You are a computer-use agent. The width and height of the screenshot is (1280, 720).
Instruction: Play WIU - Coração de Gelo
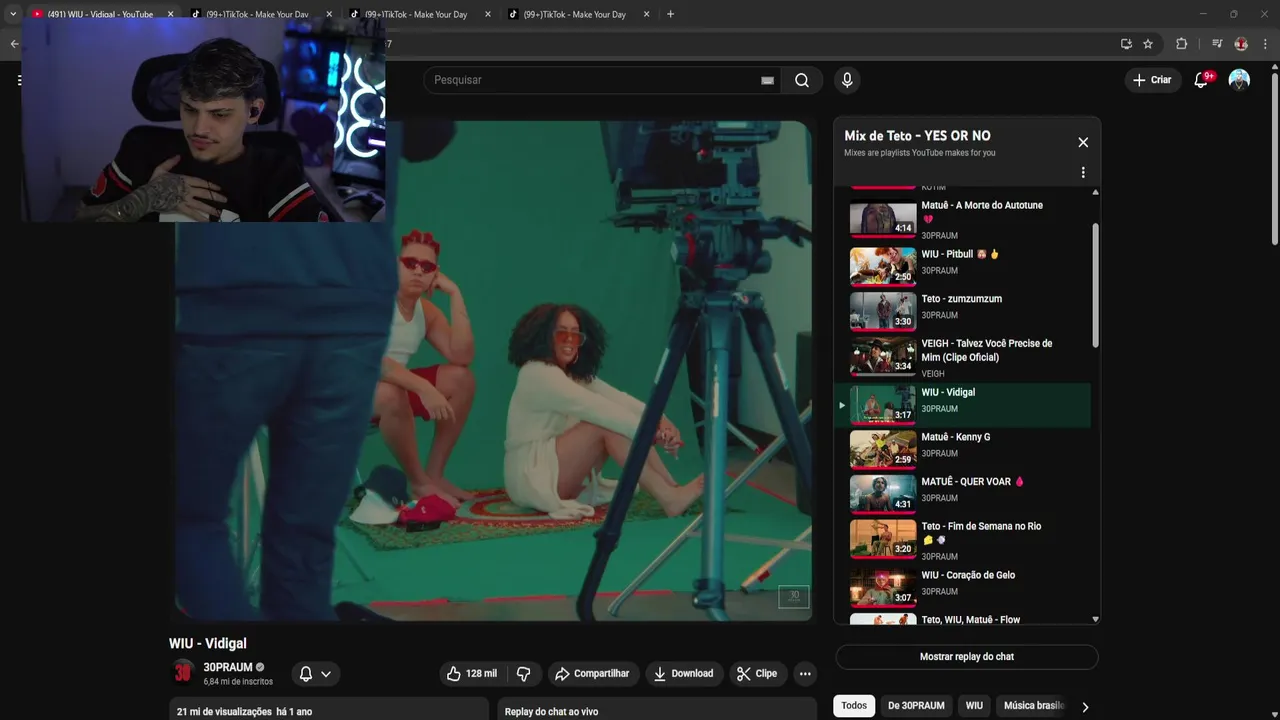[962, 587]
